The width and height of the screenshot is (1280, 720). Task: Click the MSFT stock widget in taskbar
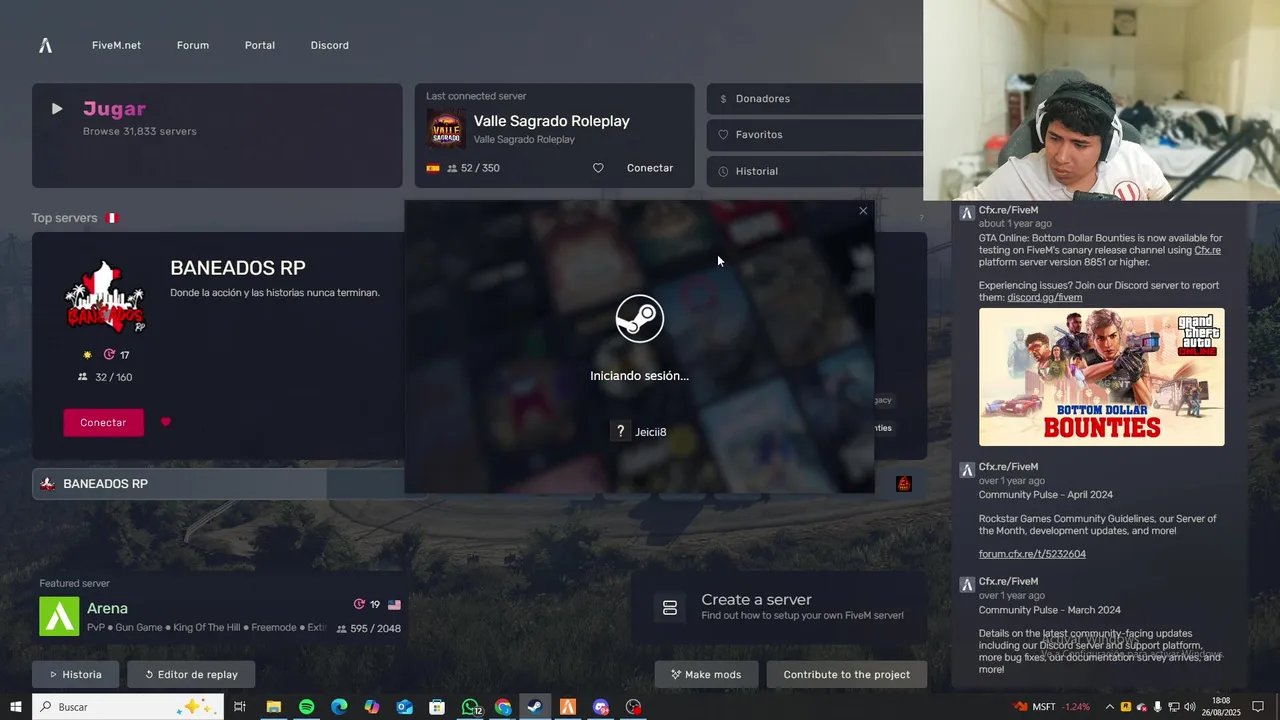click(1052, 707)
